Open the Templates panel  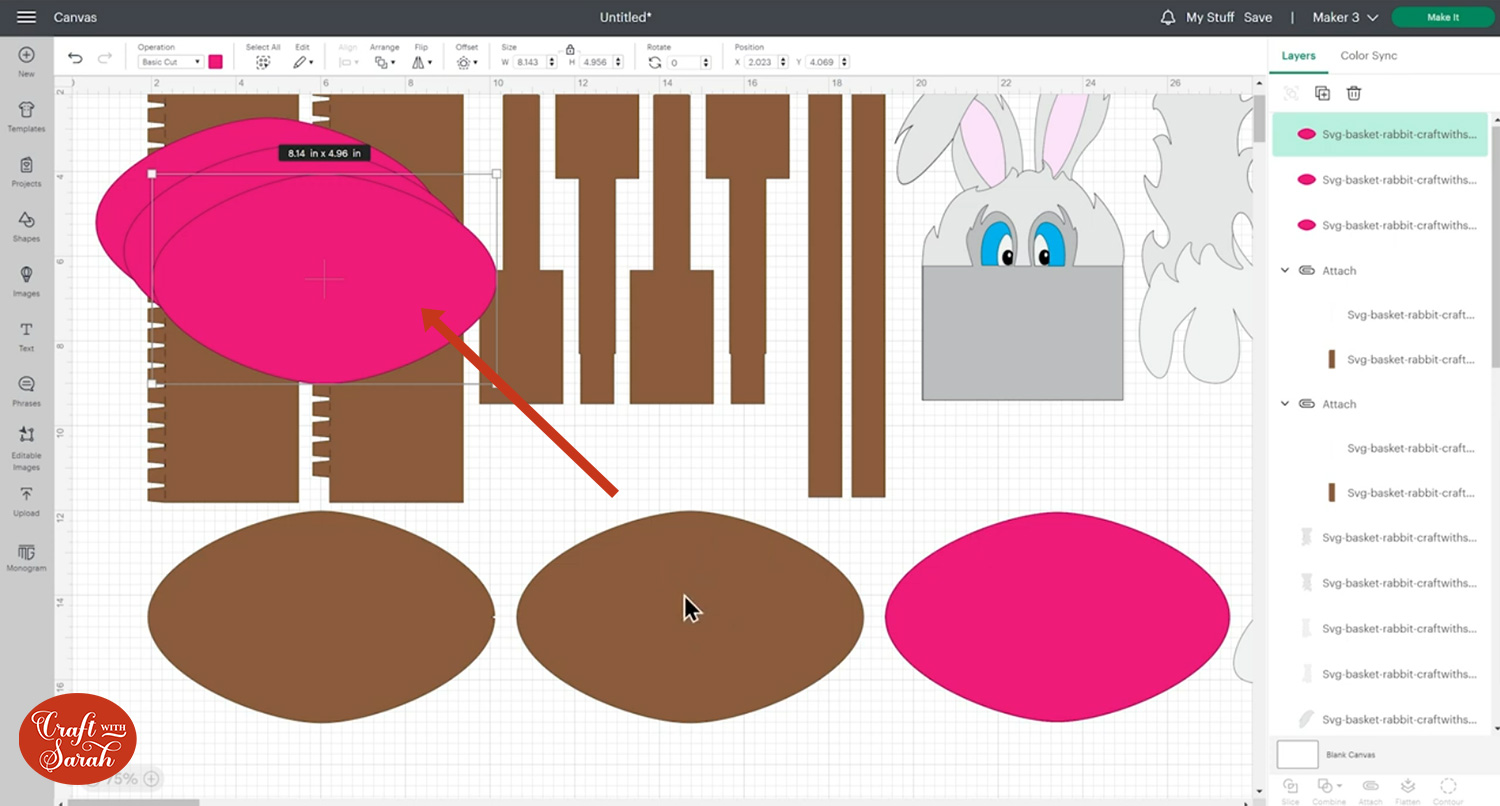[26, 115]
